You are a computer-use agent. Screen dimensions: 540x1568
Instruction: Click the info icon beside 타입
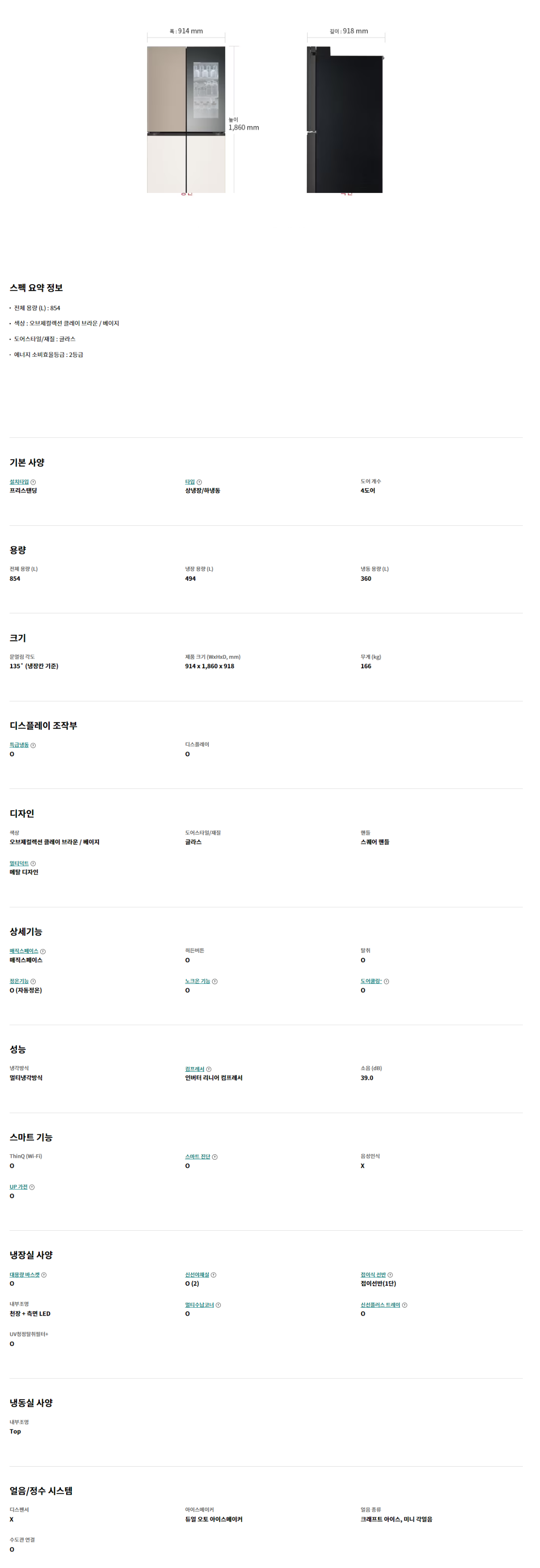coord(199,482)
